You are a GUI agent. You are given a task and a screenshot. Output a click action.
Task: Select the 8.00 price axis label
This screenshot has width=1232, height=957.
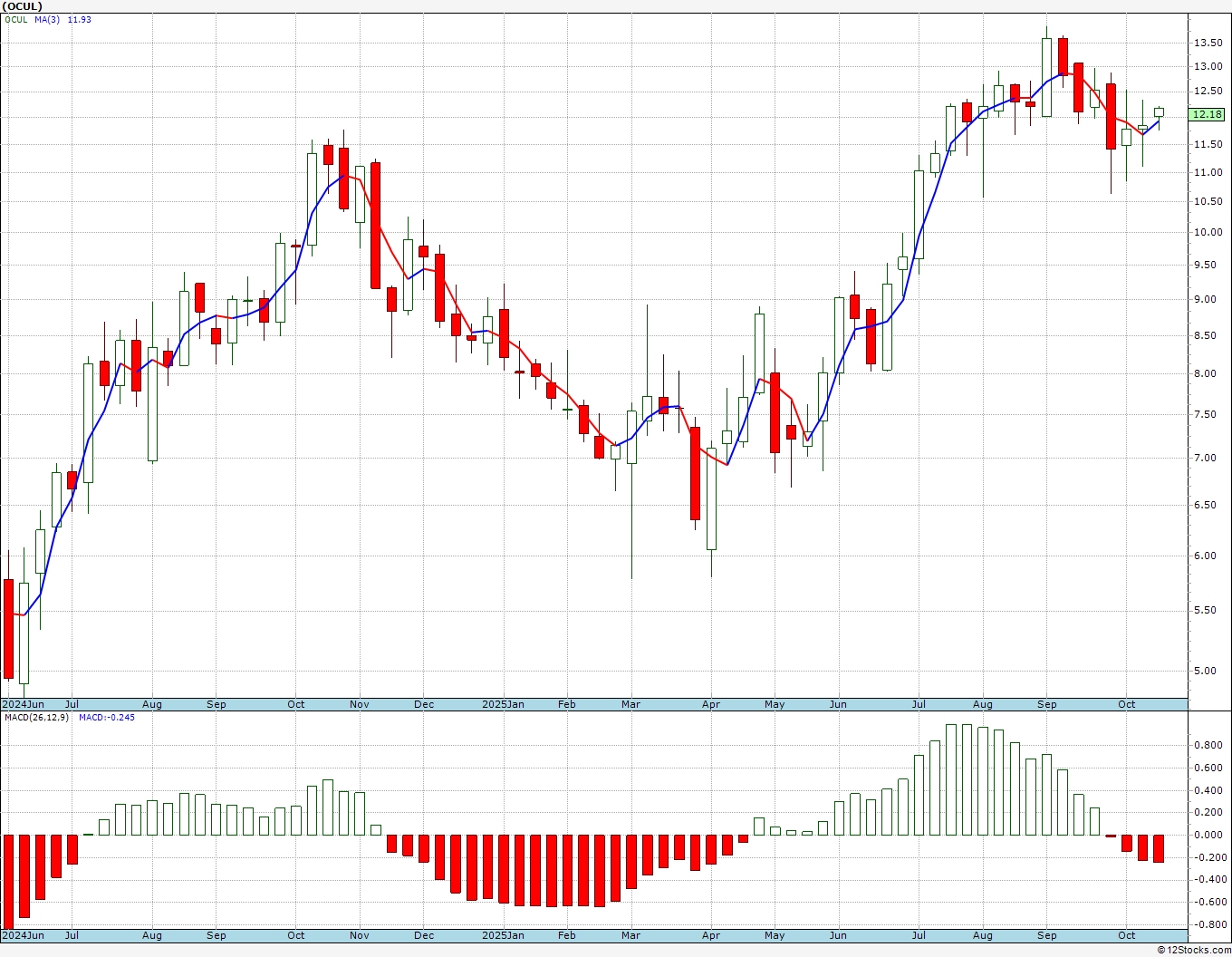tap(1208, 373)
